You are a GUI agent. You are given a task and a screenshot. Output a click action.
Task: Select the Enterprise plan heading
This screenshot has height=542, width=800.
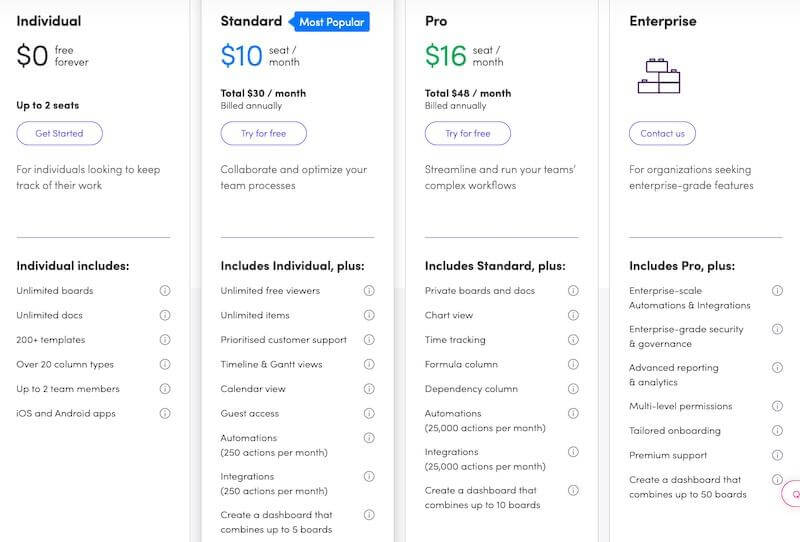[663, 21]
